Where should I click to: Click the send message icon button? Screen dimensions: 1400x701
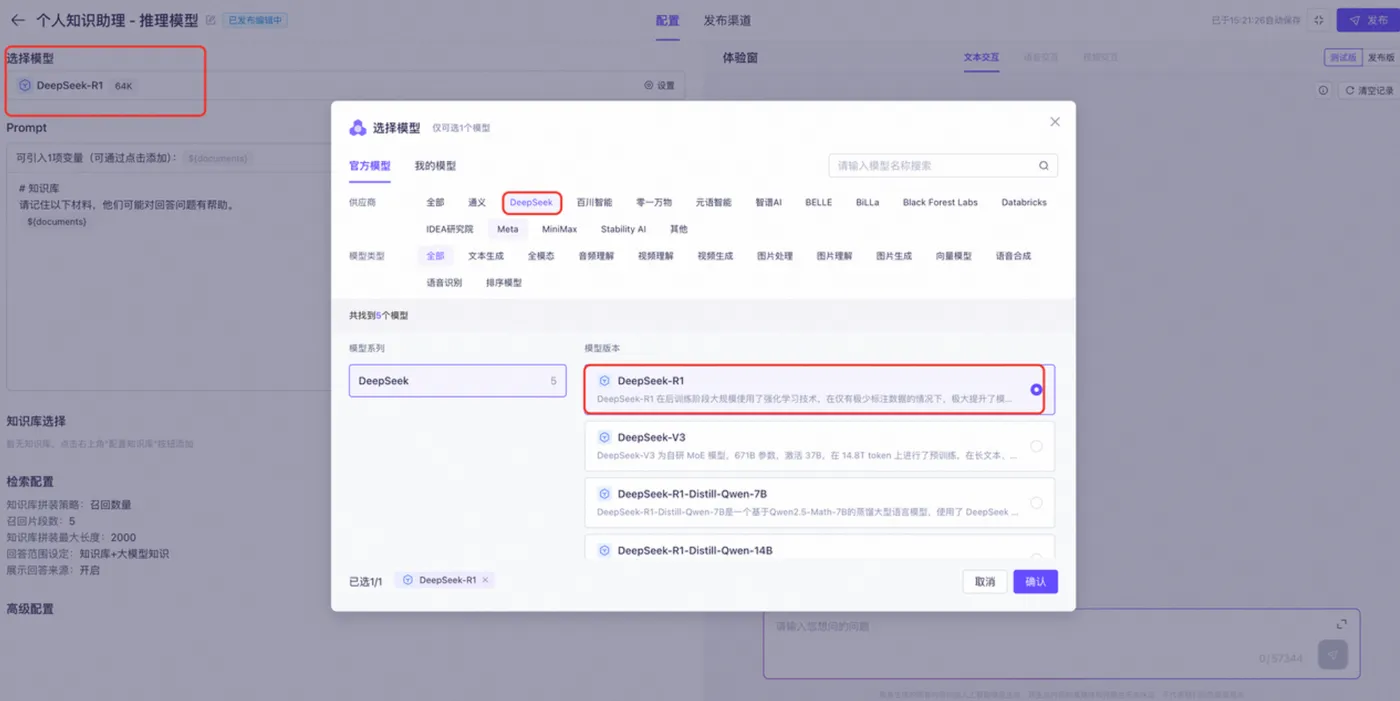pyautogui.click(x=1332, y=655)
